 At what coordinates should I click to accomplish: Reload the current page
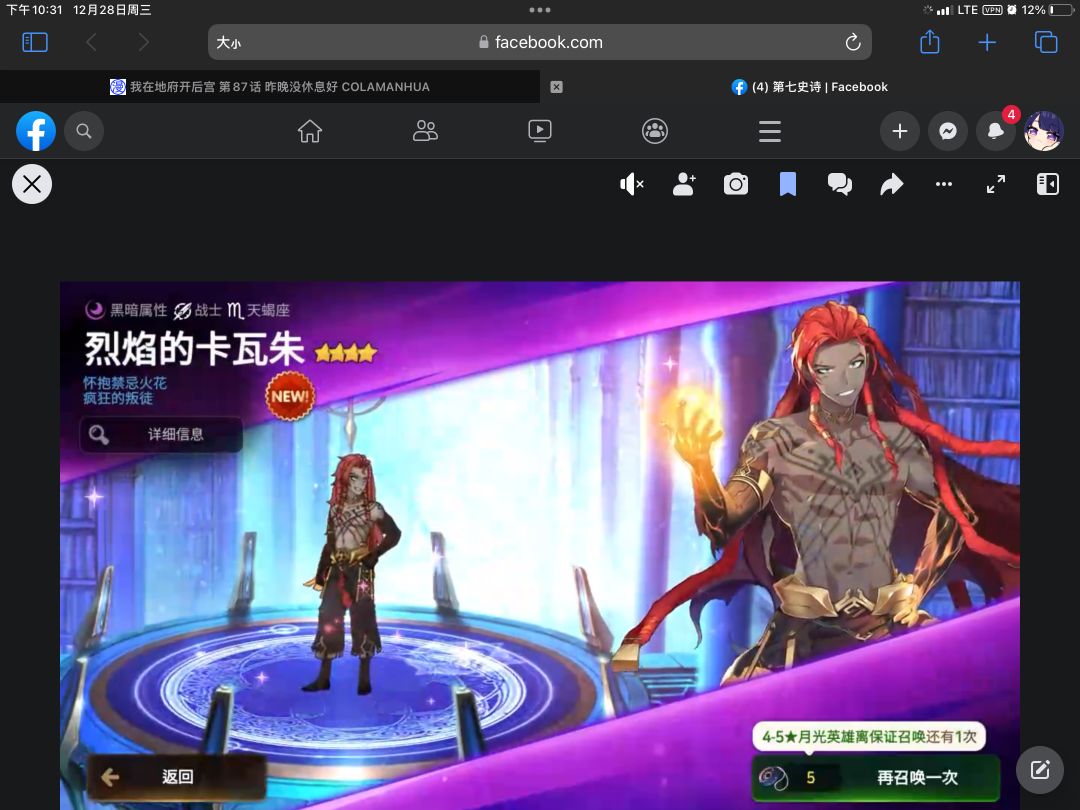pyautogui.click(x=853, y=43)
